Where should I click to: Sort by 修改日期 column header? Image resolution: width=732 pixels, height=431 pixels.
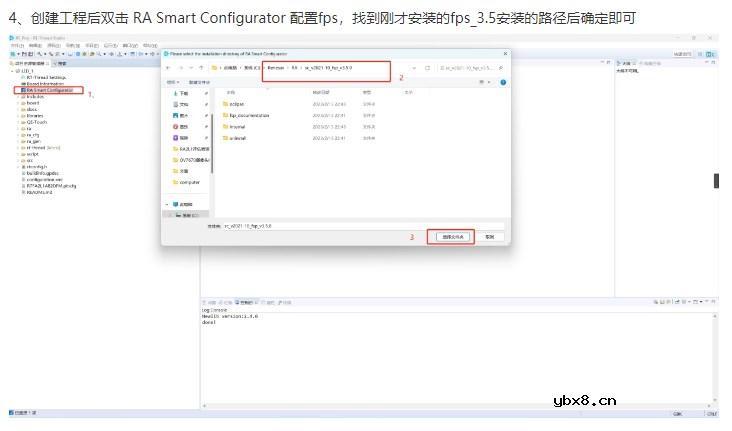[x=321, y=92]
